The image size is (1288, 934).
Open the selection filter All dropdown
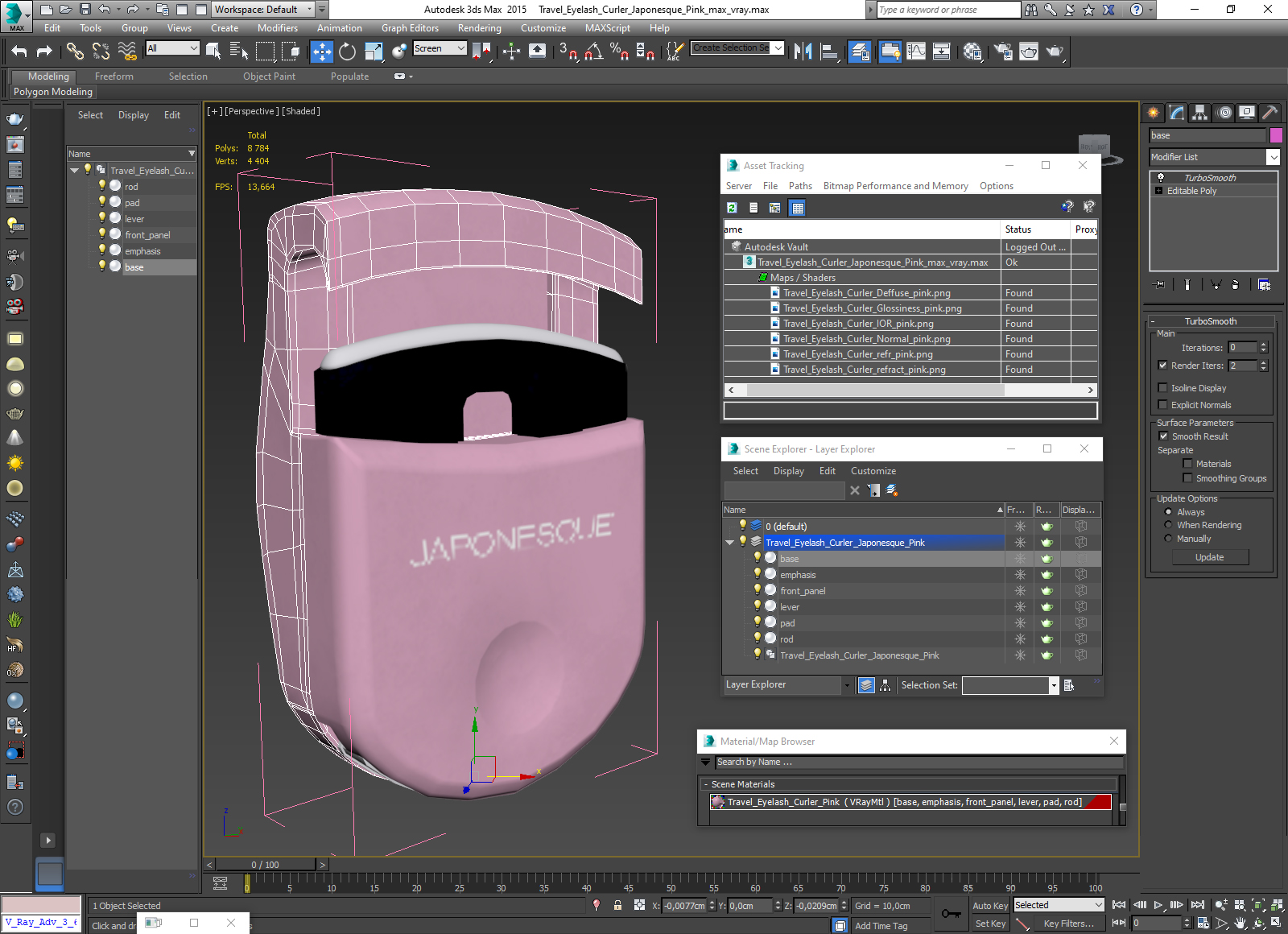coord(193,48)
